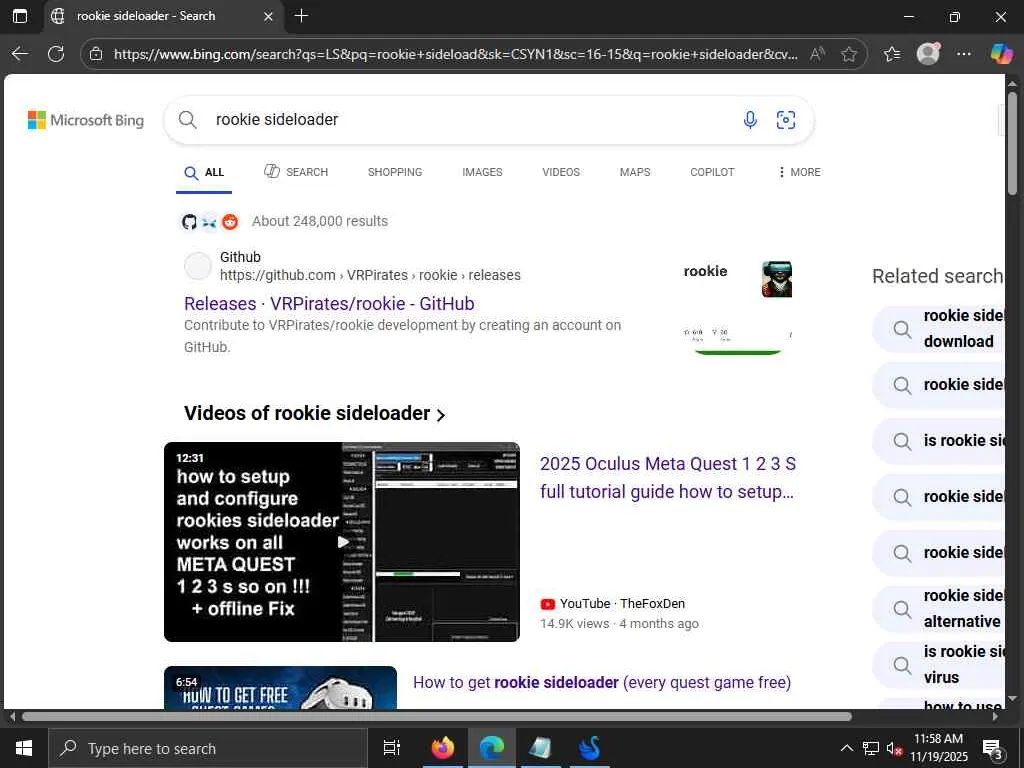Select related search rookie sideloader download

pos(939,328)
